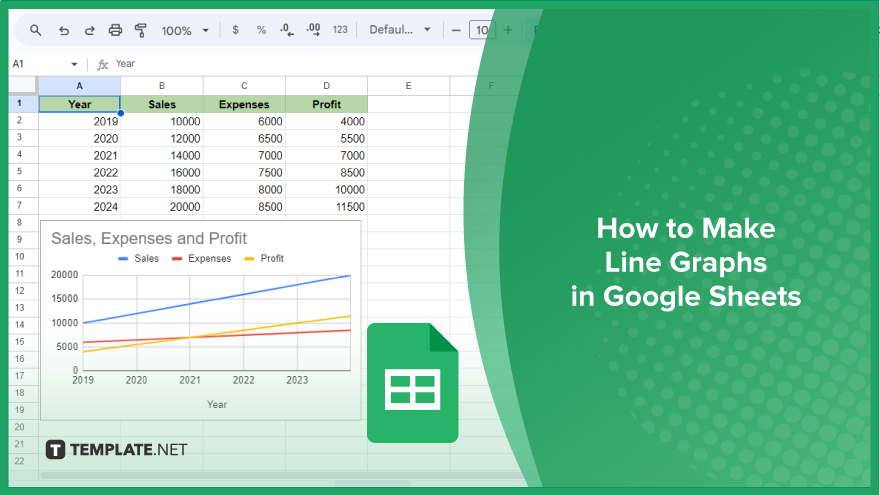Click the blue fill handle on cell A1
The width and height of the screenshot is (880, 495).
(120, 113)
